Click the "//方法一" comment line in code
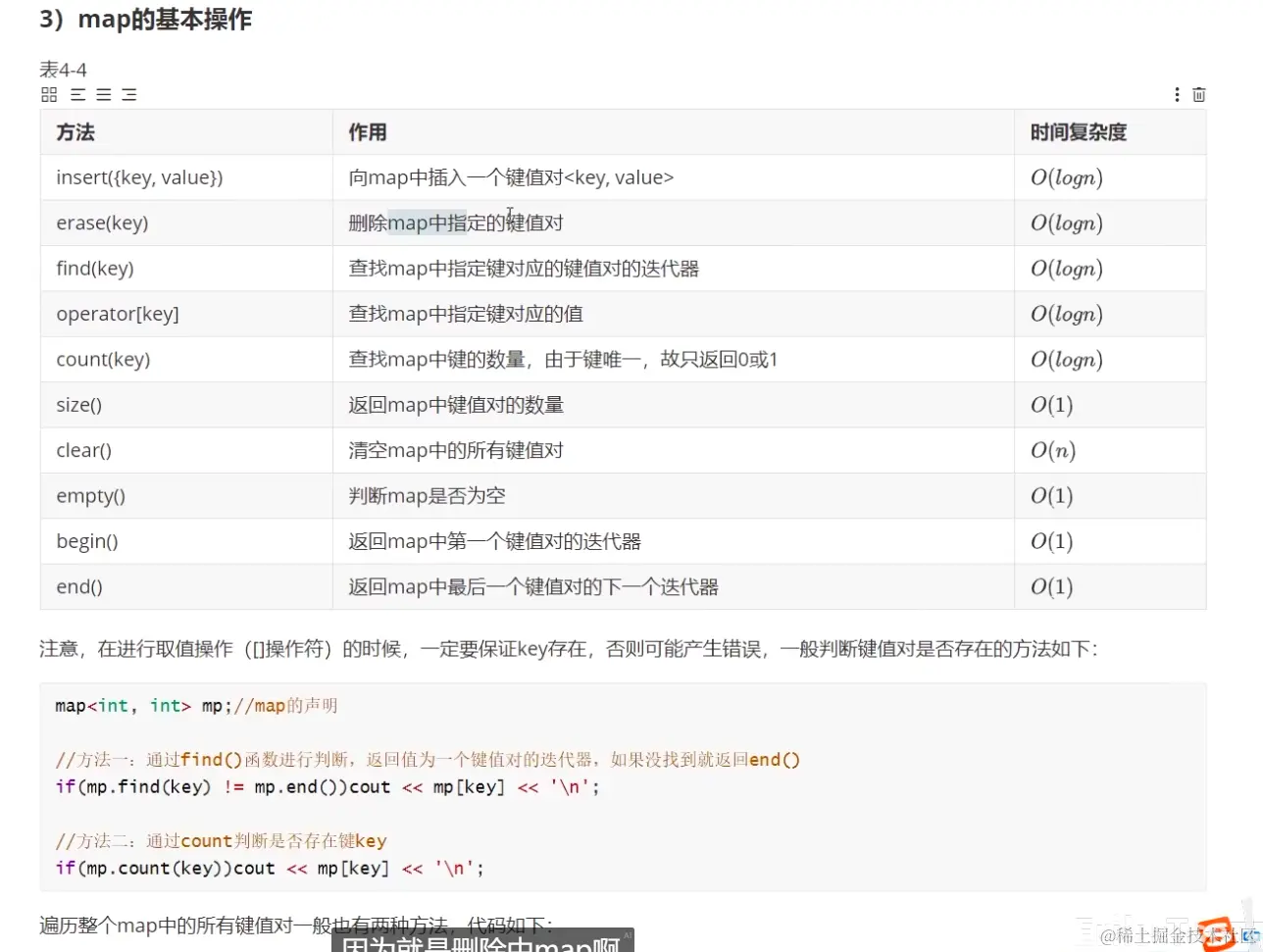This screenshot has height=952, width=1263. coord(428,760)
